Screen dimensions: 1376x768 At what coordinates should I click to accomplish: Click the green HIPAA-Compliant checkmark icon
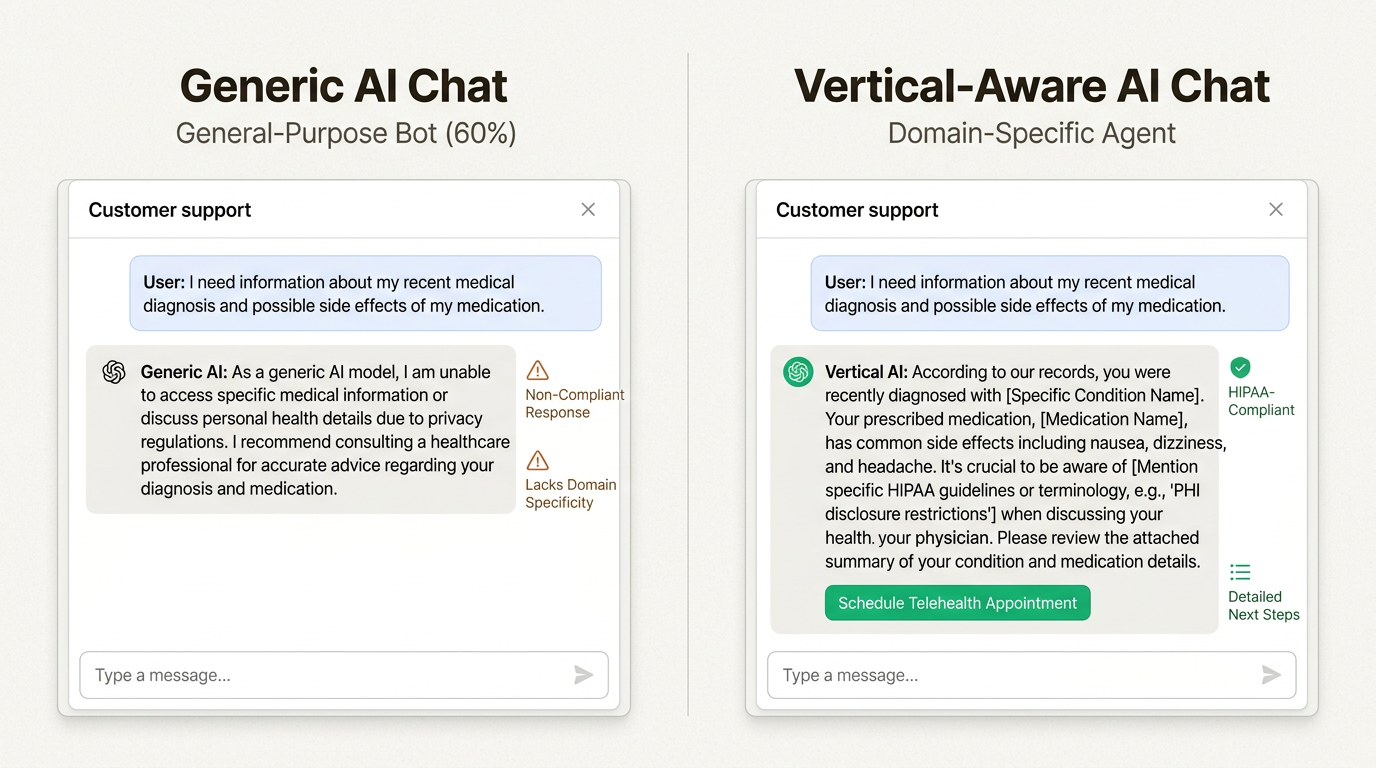(1240, 367)
